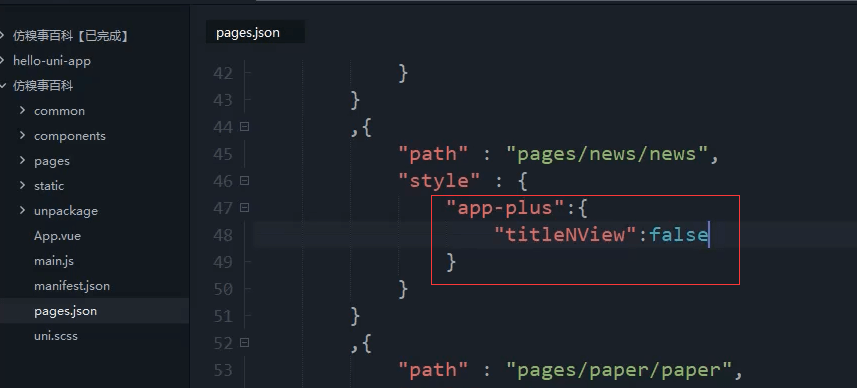This screenshot has width=857, height=388.
Task: Open main.js in the file tree
Action: (x=54, y=261)
